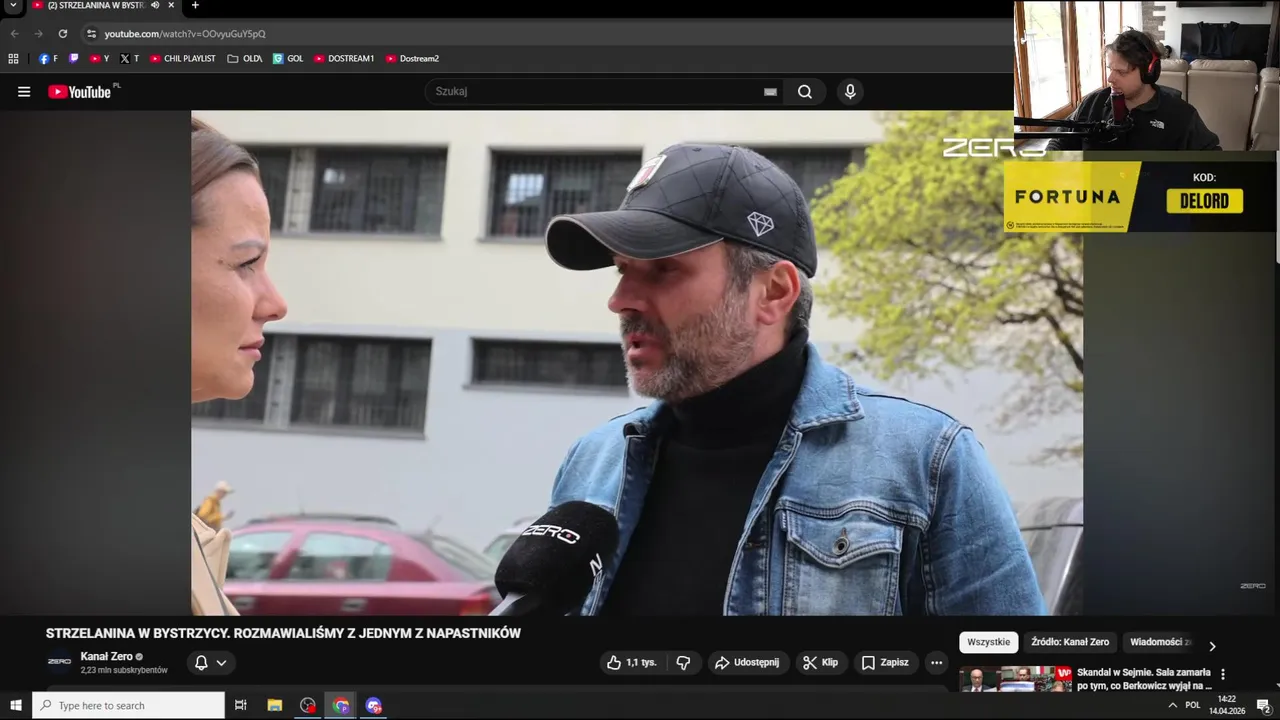The height and width of the screenshot is (720, 1280).
Task: Pause the playing interview video
Action: (x=636, y=362)
